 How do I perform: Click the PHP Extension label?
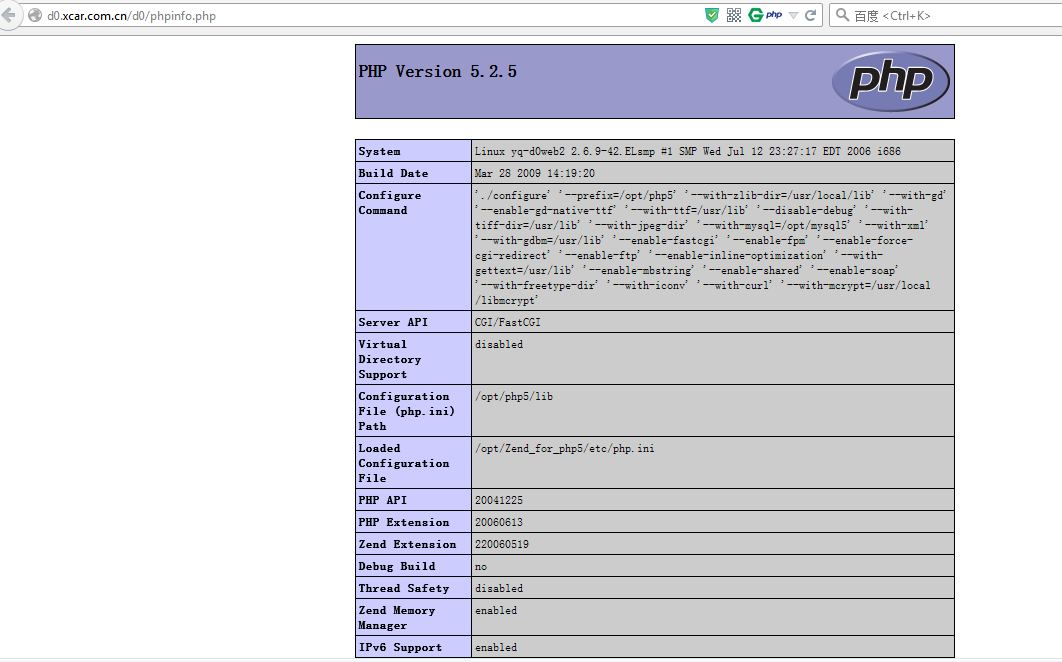pyautogui.click(x=404, y=522)
